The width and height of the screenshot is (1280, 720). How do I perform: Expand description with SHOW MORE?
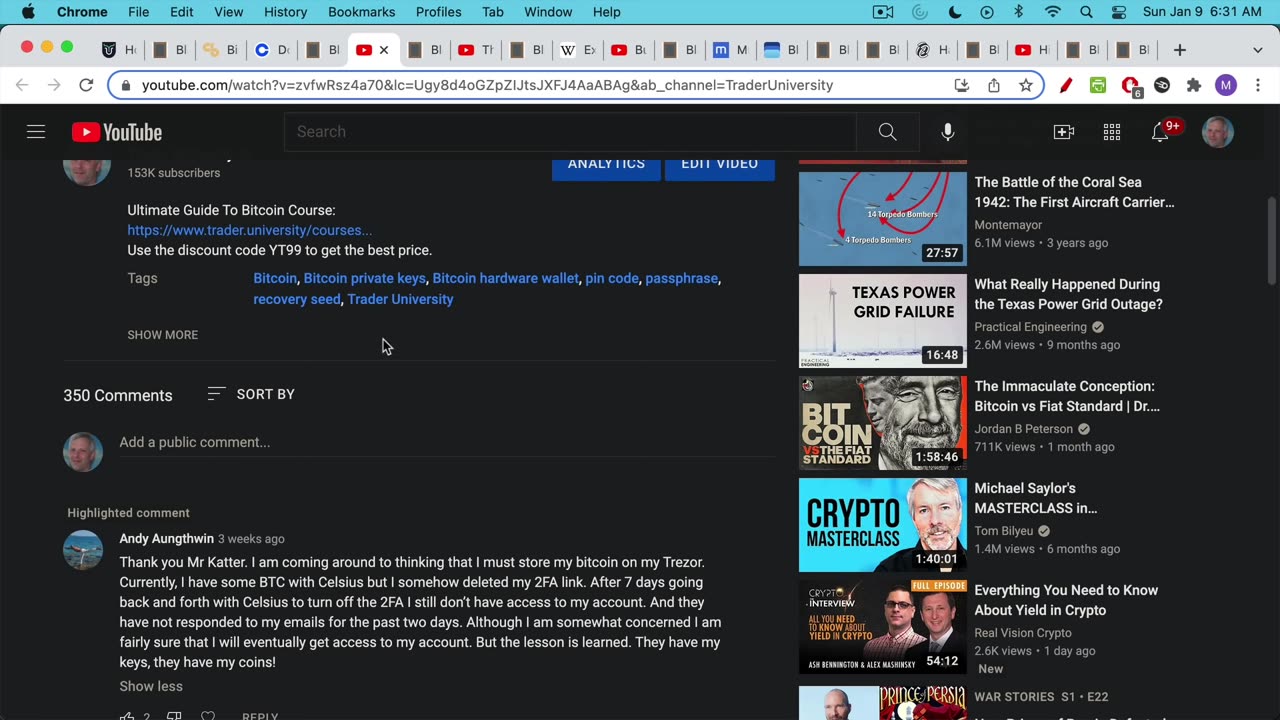pos(162,335)
